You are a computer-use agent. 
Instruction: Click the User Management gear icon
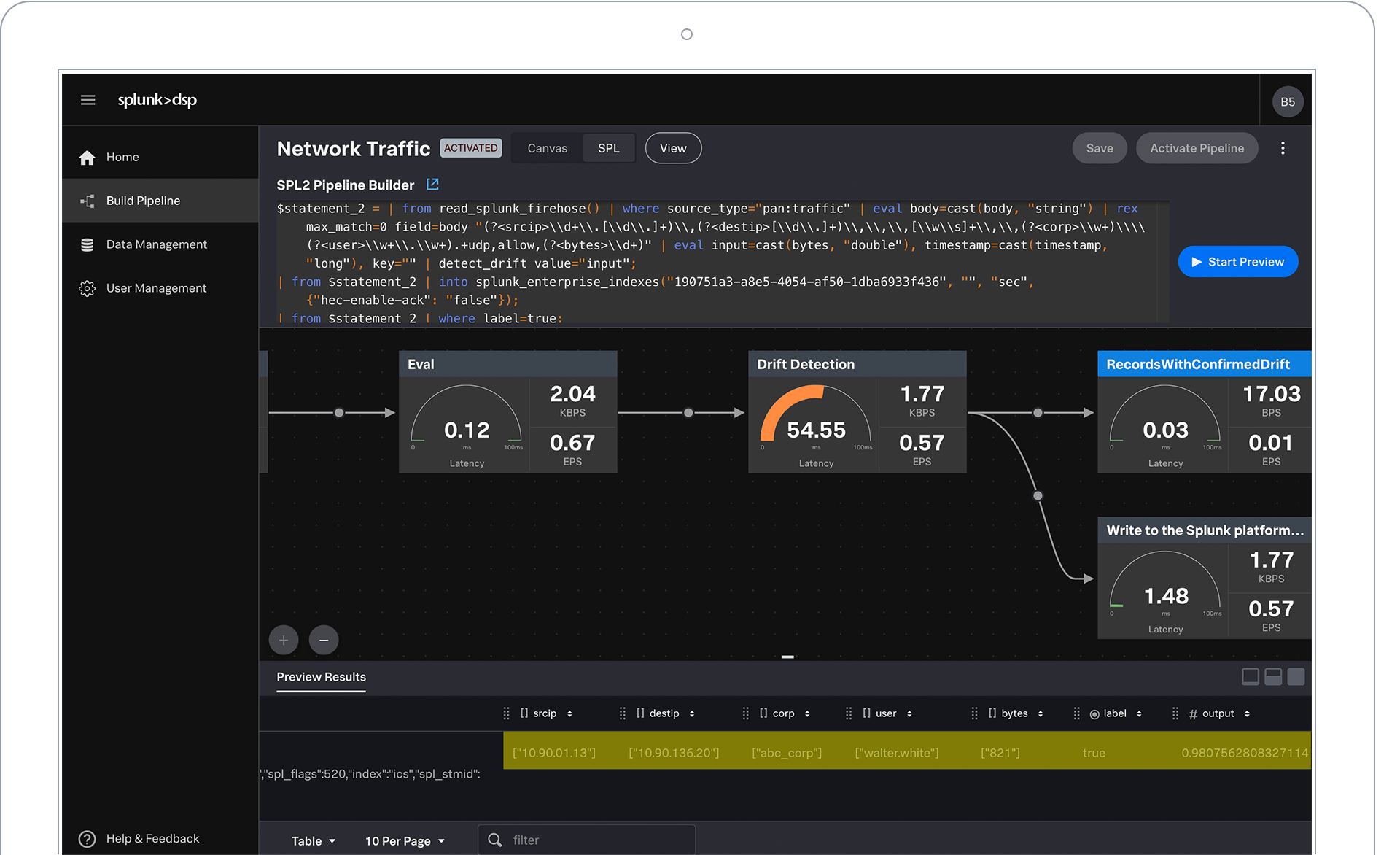[x=87, y=289]
